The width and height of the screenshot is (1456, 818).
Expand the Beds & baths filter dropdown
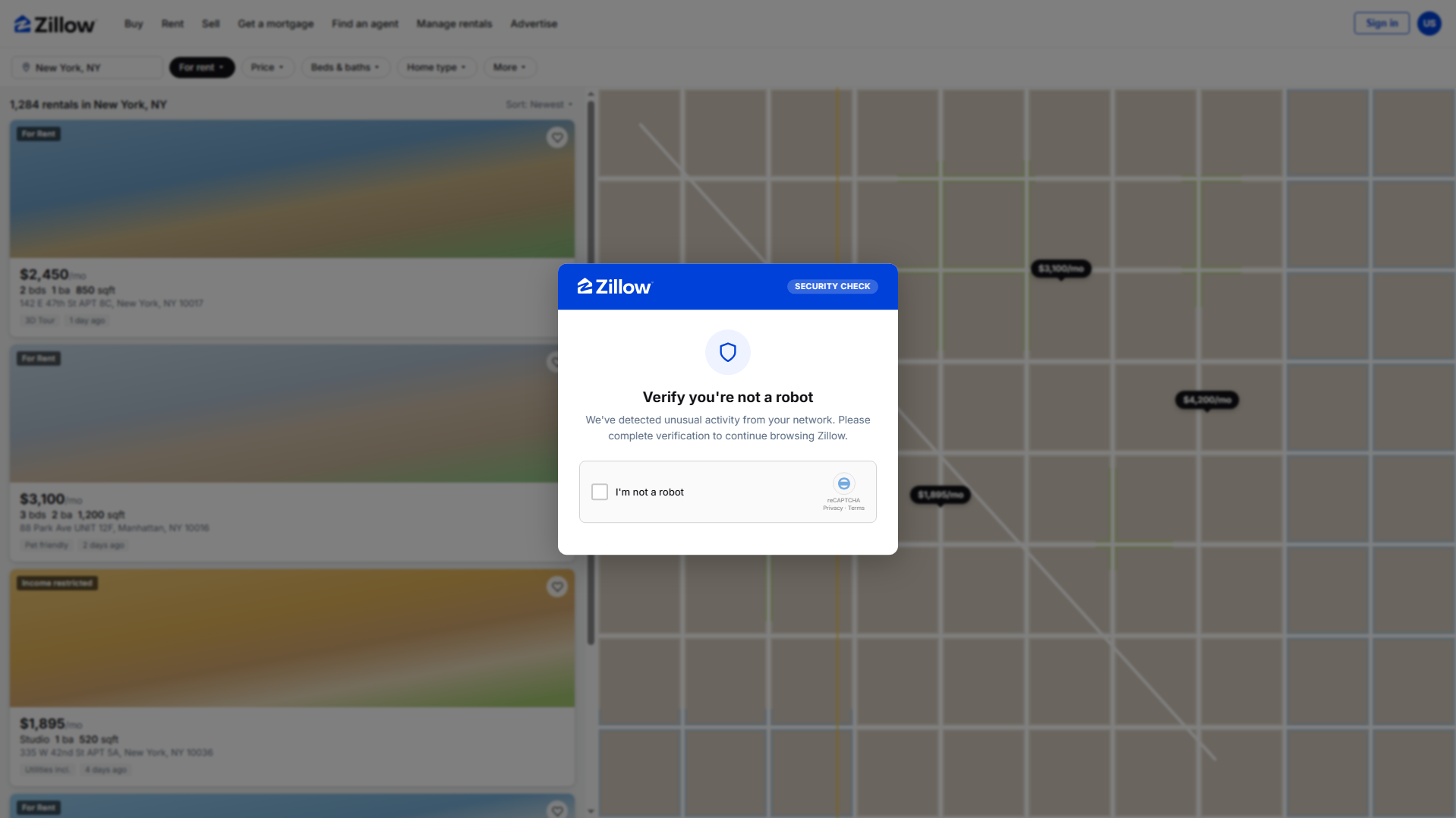pyautogui.click(x=345, y=68)
